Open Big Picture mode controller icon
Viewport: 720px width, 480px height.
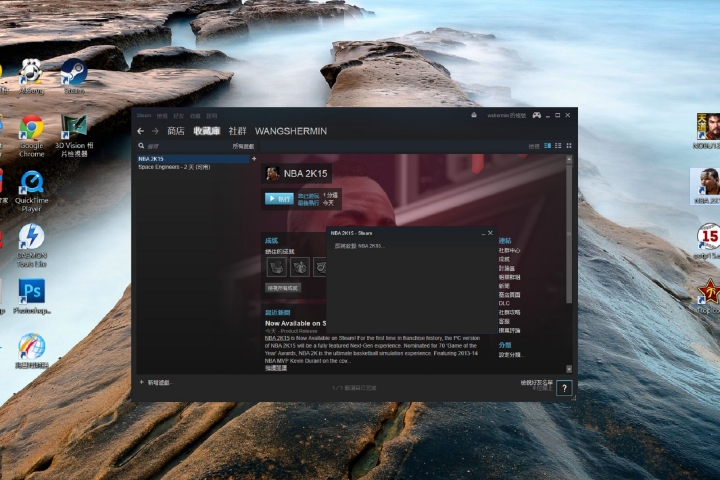tap(536, 115)
